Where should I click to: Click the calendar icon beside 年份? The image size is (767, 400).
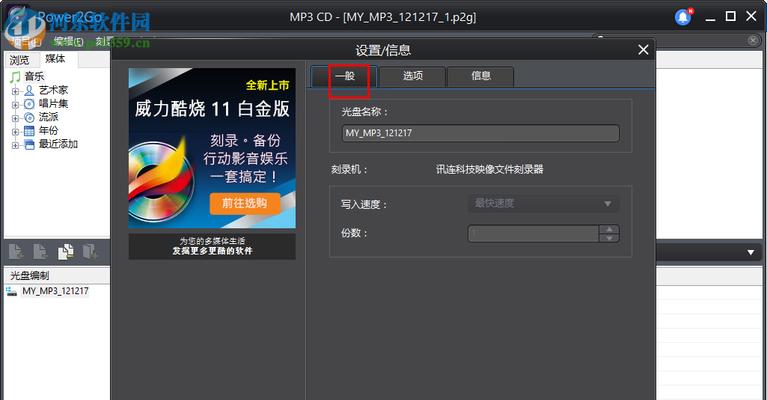(x=29, y=131)
